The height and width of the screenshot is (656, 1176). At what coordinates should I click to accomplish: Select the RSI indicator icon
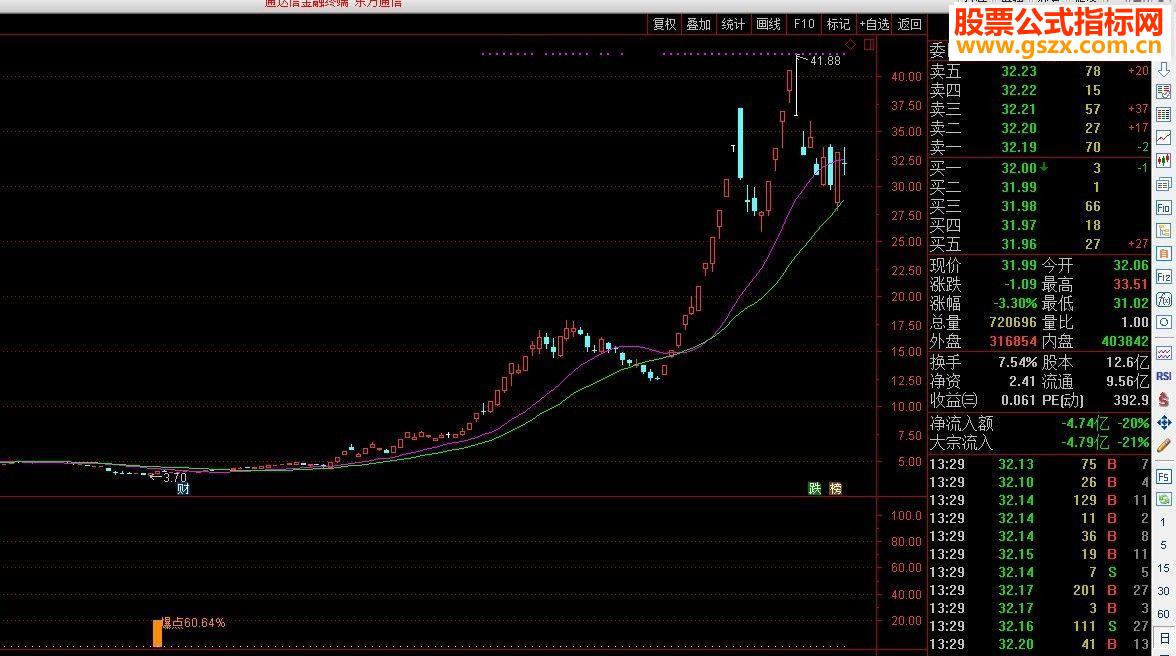(x=1163, y=376)
